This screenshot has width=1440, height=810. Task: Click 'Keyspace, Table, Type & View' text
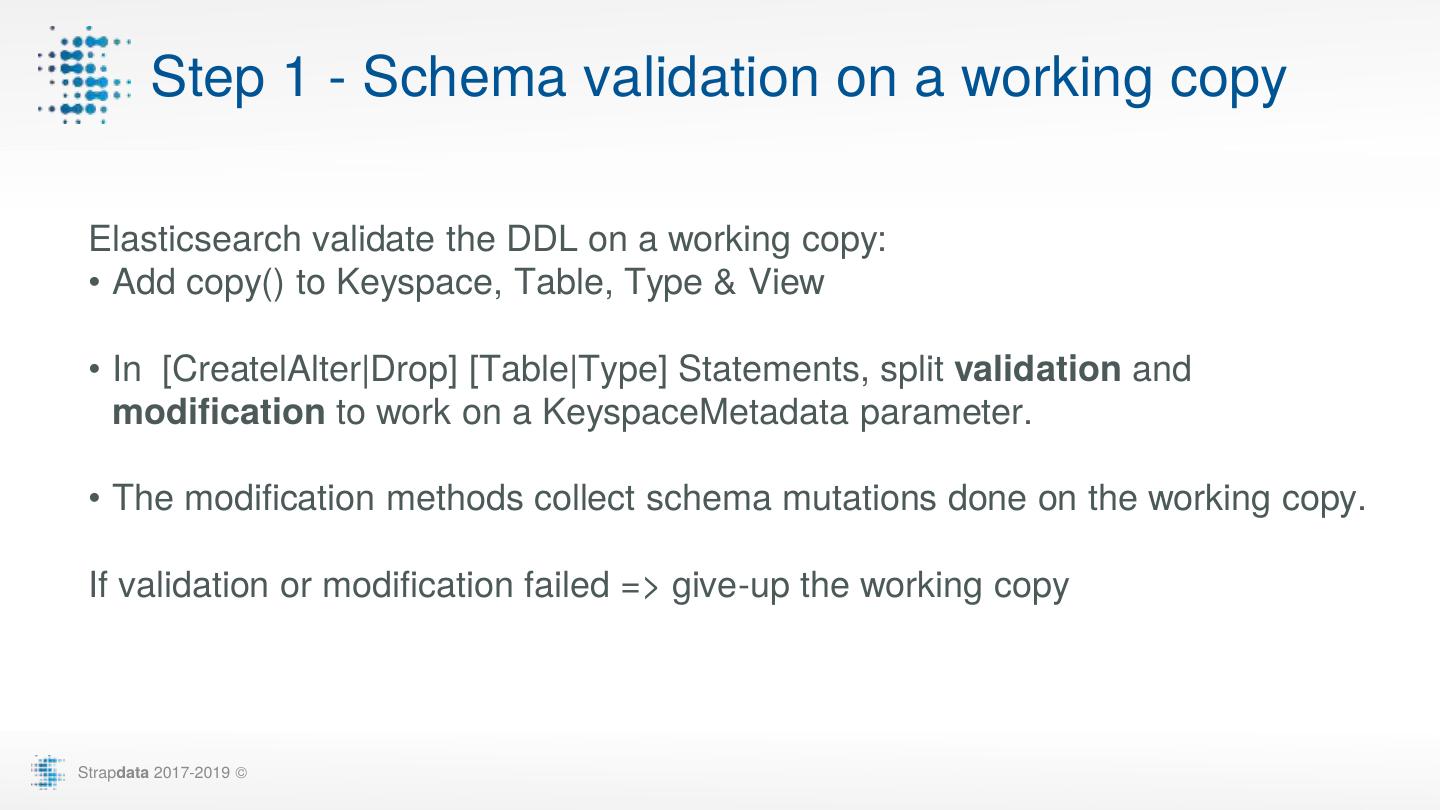(580, 283)
